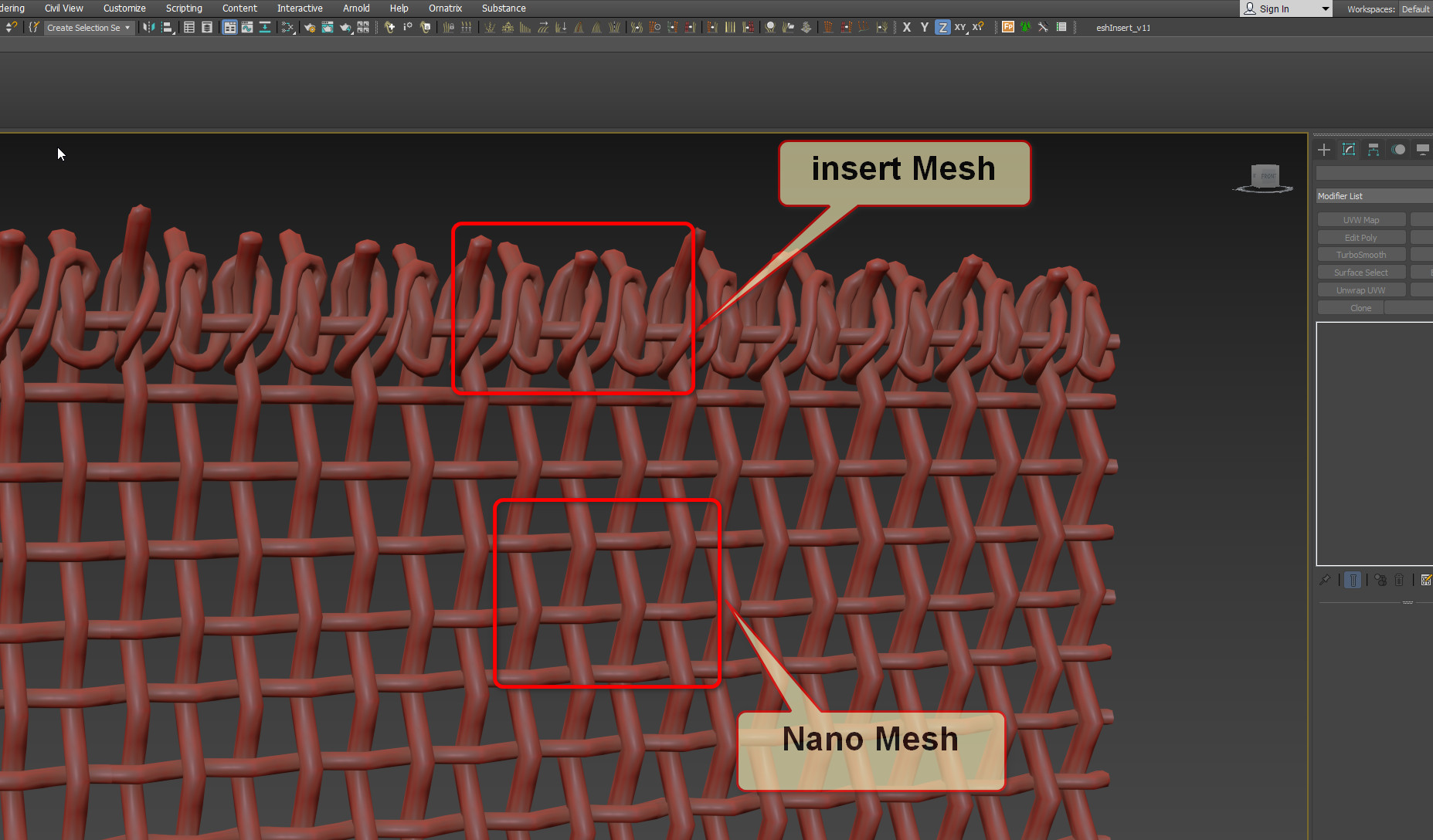
Task: Click the Edit Named Selection Sets icon
Action: (33, 28)
